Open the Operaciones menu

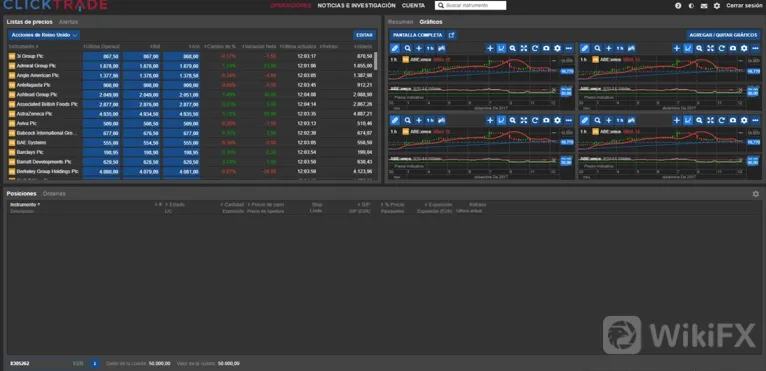(x=290, y=6)
